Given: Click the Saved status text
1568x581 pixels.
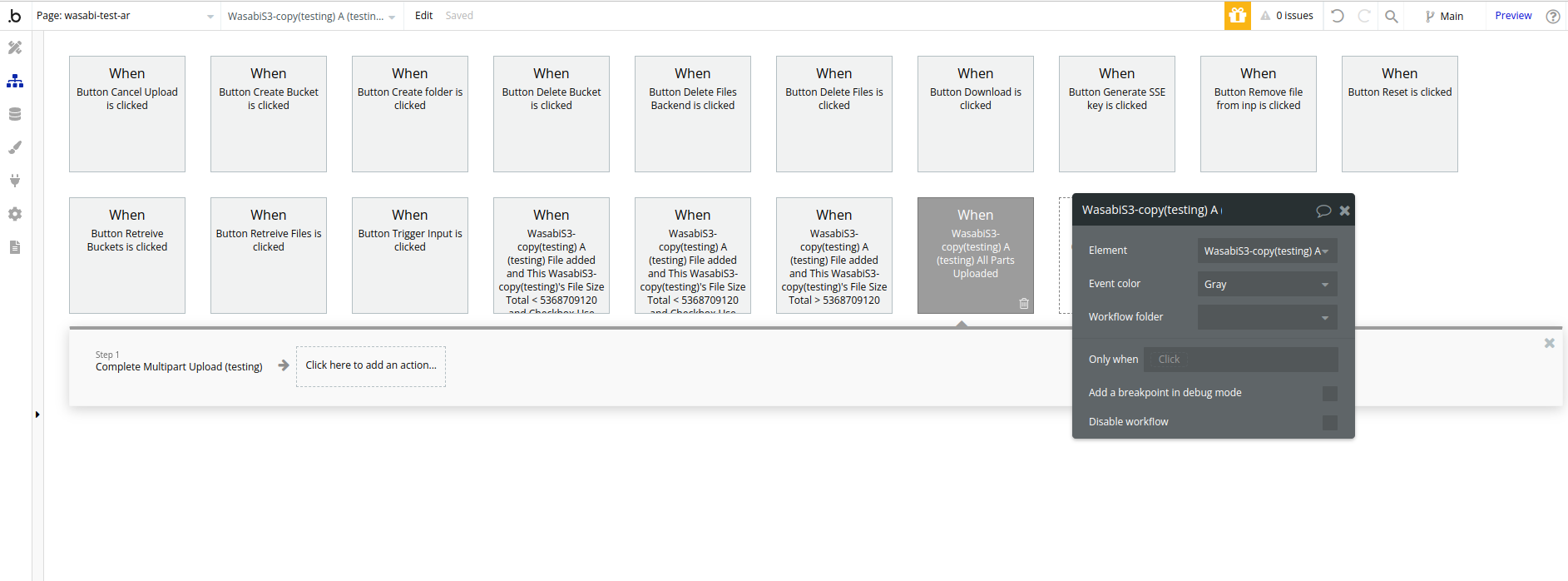Looking at the screenshot, I should pyautogui.click(x=459, y=16).
